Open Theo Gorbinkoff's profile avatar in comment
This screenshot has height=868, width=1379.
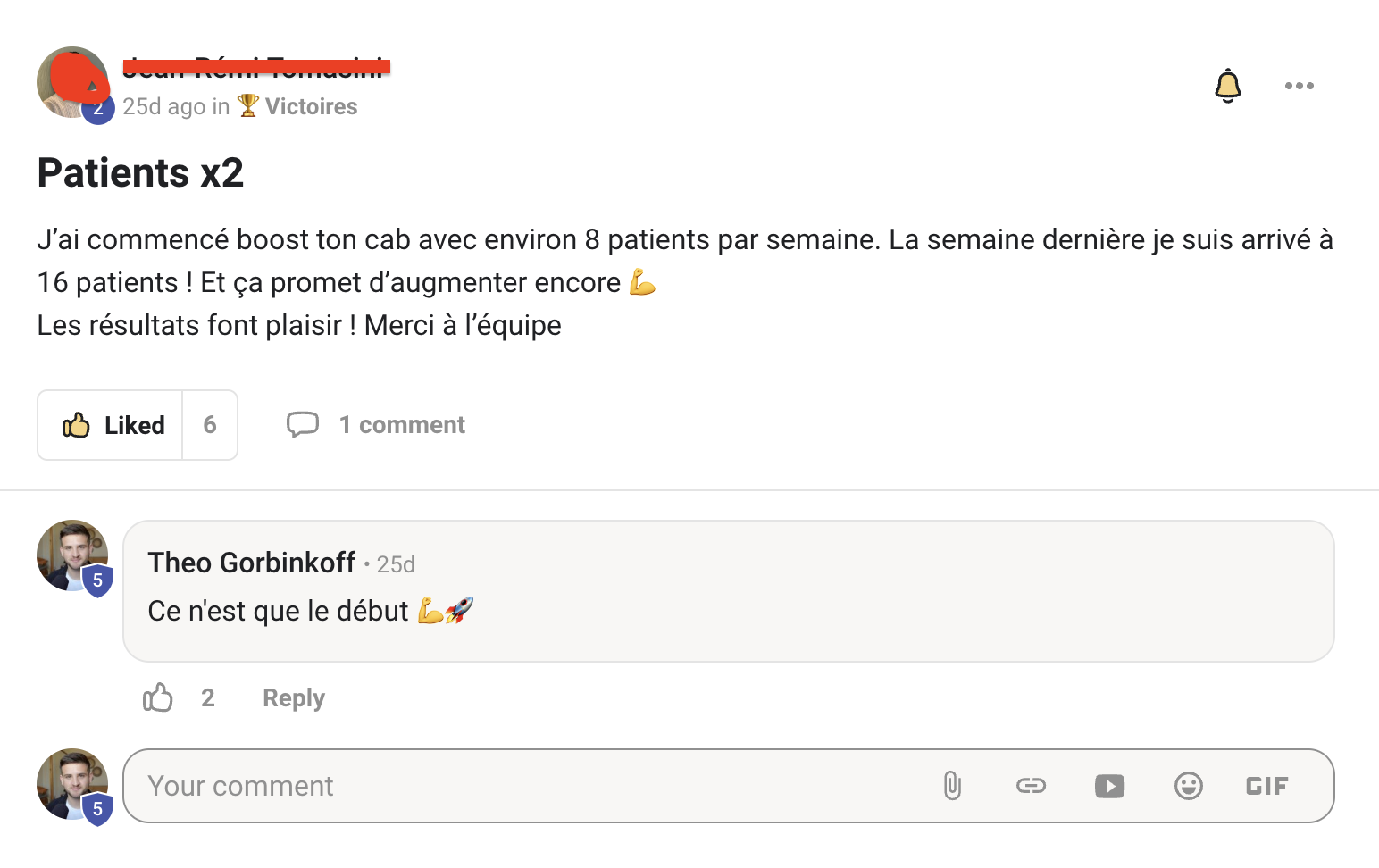click(x=71, y=555)
